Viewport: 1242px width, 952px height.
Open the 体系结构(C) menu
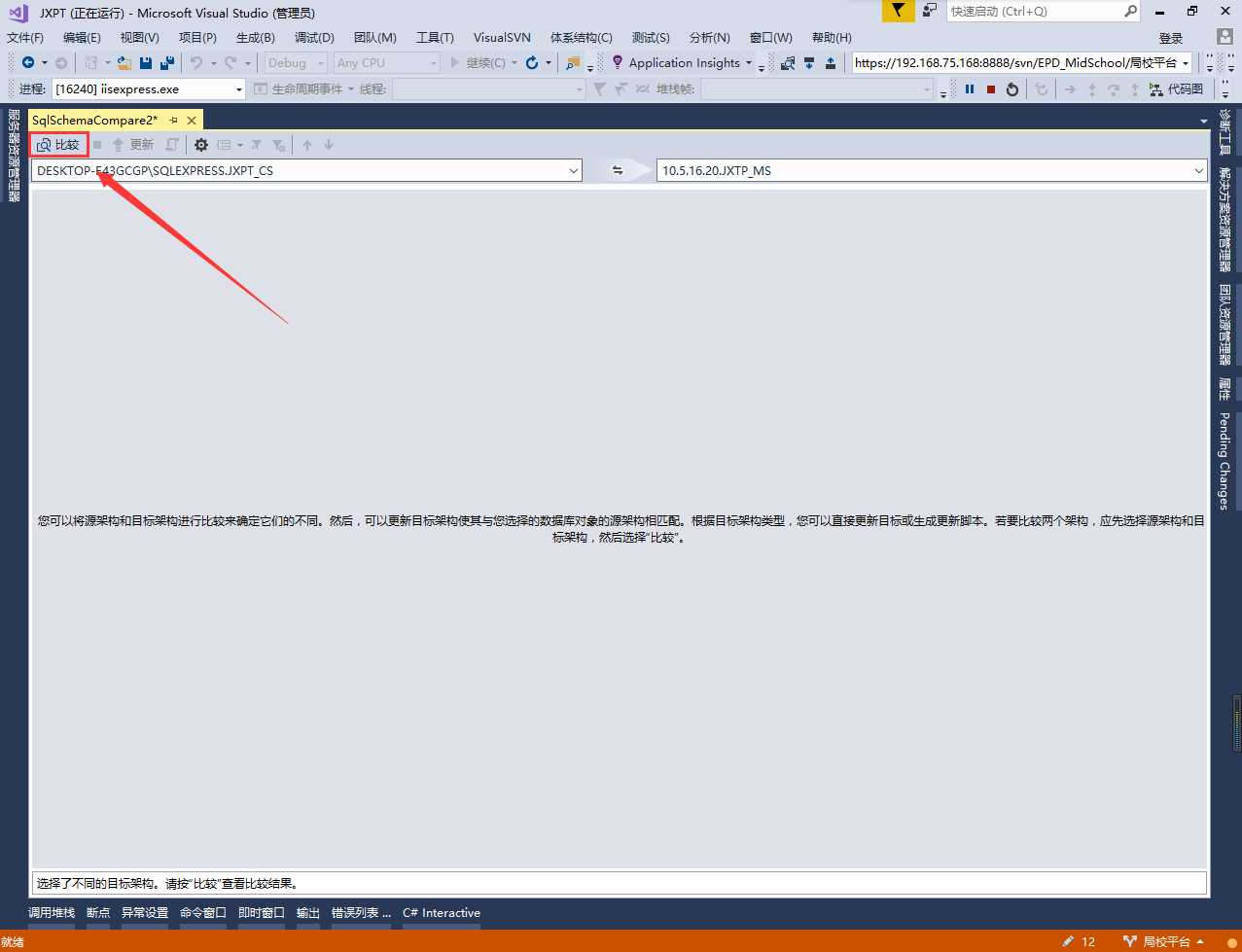click(582, 37)
